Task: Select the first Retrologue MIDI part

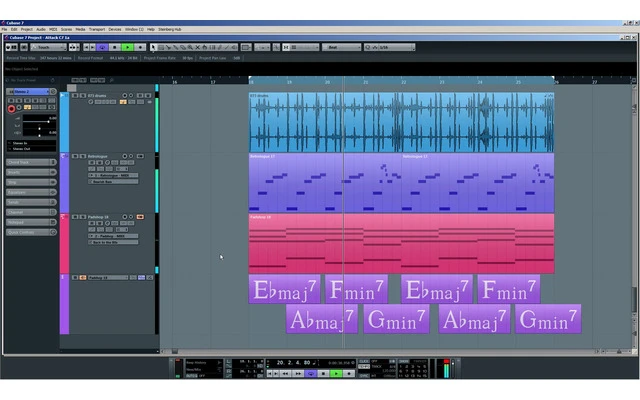Action: point(325,183)
